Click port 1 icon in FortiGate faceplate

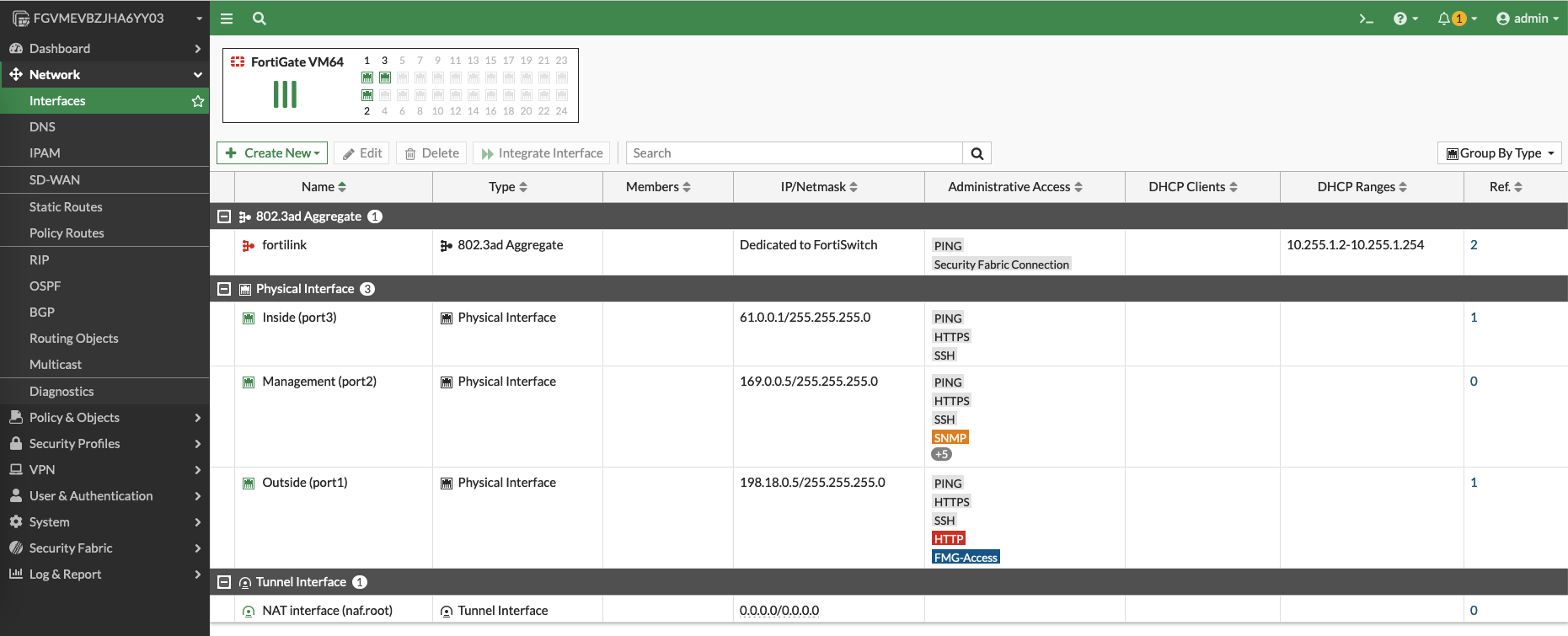tap(367, 77)
